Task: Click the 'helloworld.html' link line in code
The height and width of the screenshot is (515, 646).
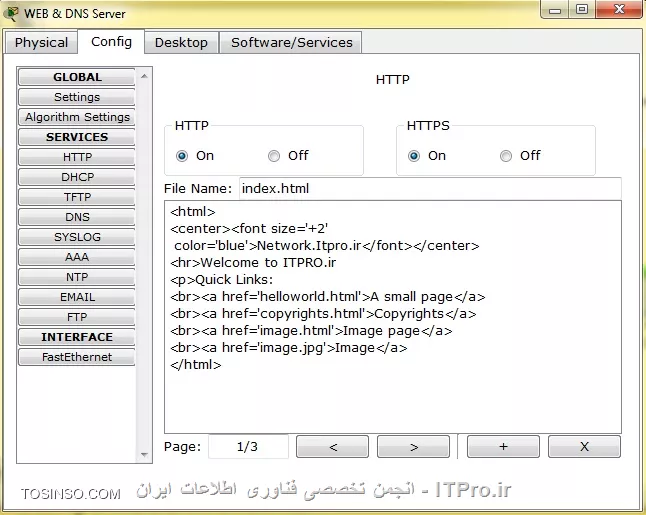Action: (x=328, y=297)
